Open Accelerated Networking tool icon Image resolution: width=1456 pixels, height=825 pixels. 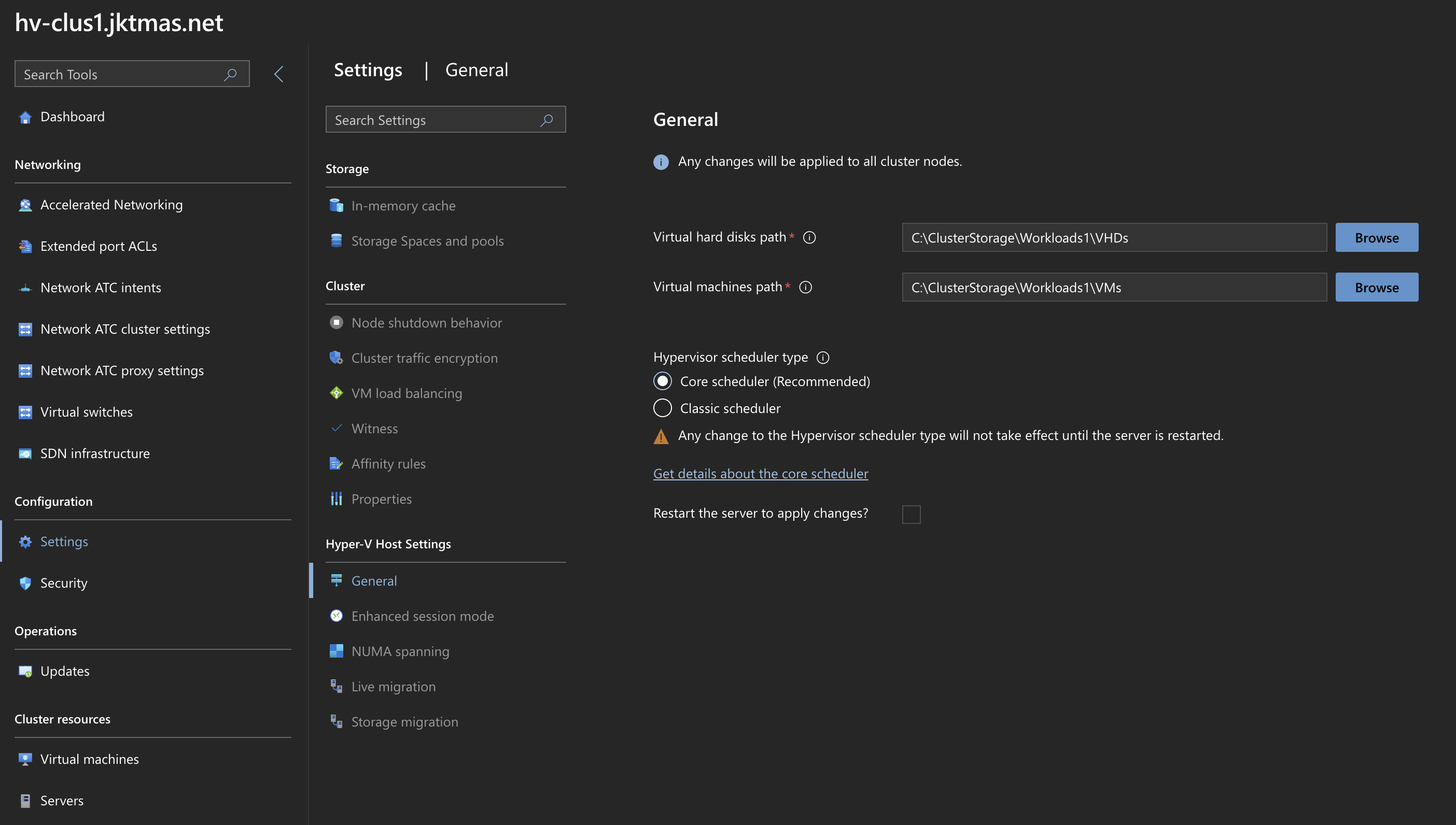pos(25,205)
